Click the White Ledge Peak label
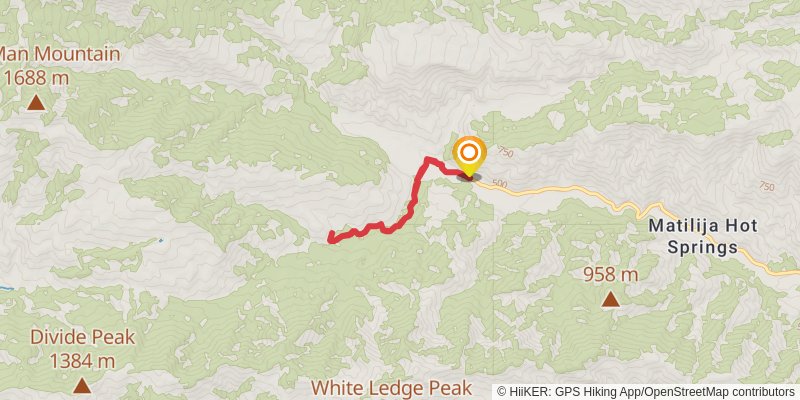Screen dimensions: 800x400 tap(392, 387)
